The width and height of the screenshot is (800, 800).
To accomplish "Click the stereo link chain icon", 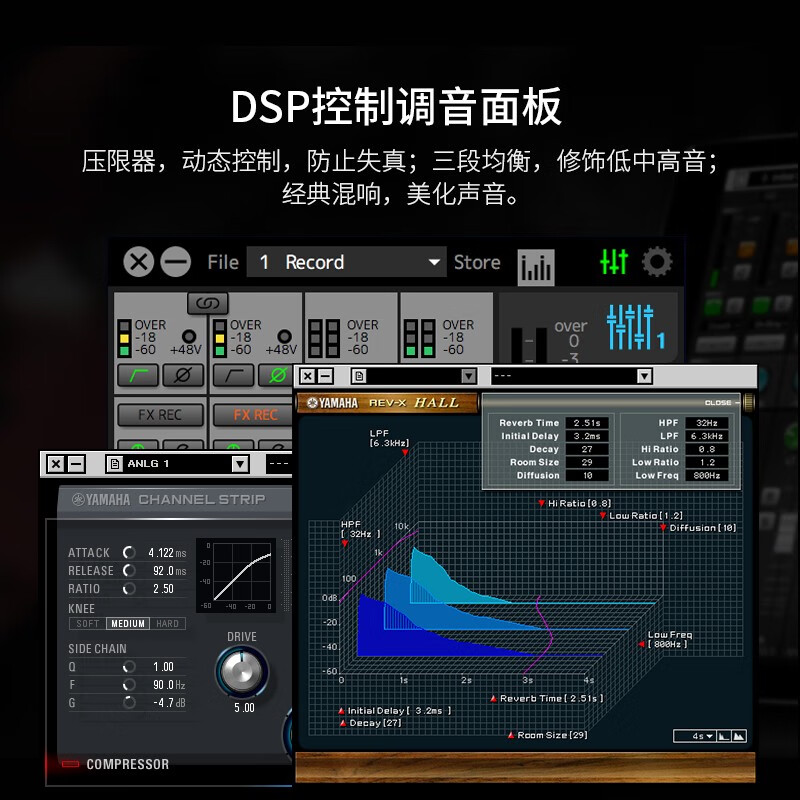I will 207,303.
